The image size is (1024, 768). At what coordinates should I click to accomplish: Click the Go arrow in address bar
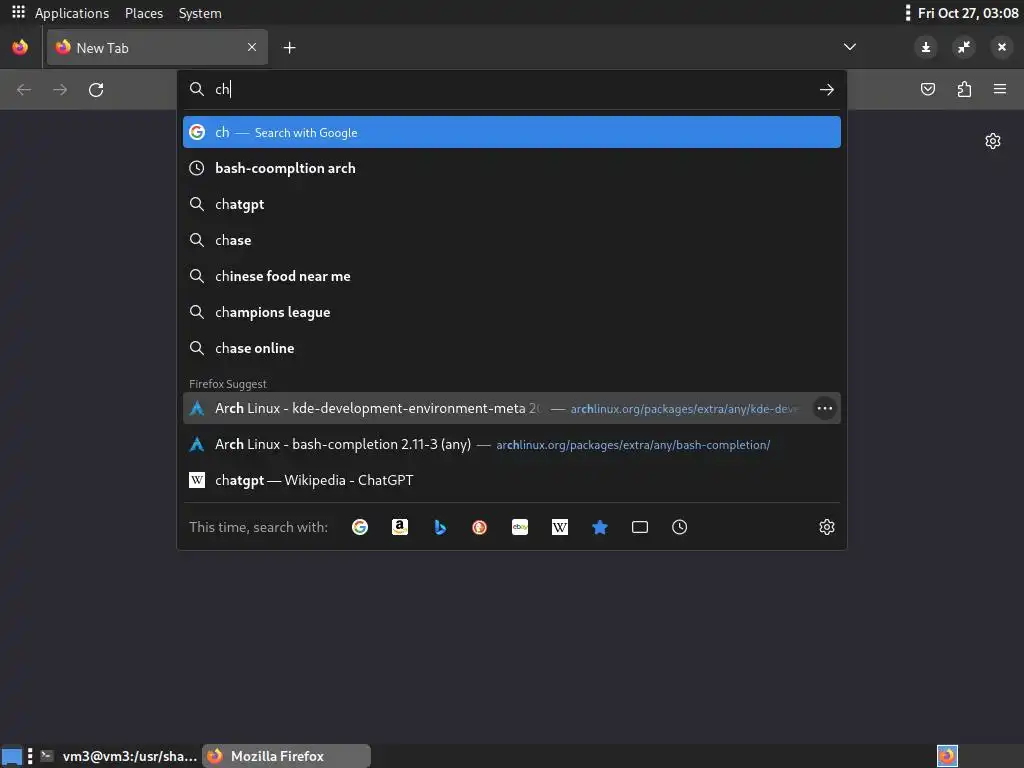pyautogui.click(x=827, y=89)
